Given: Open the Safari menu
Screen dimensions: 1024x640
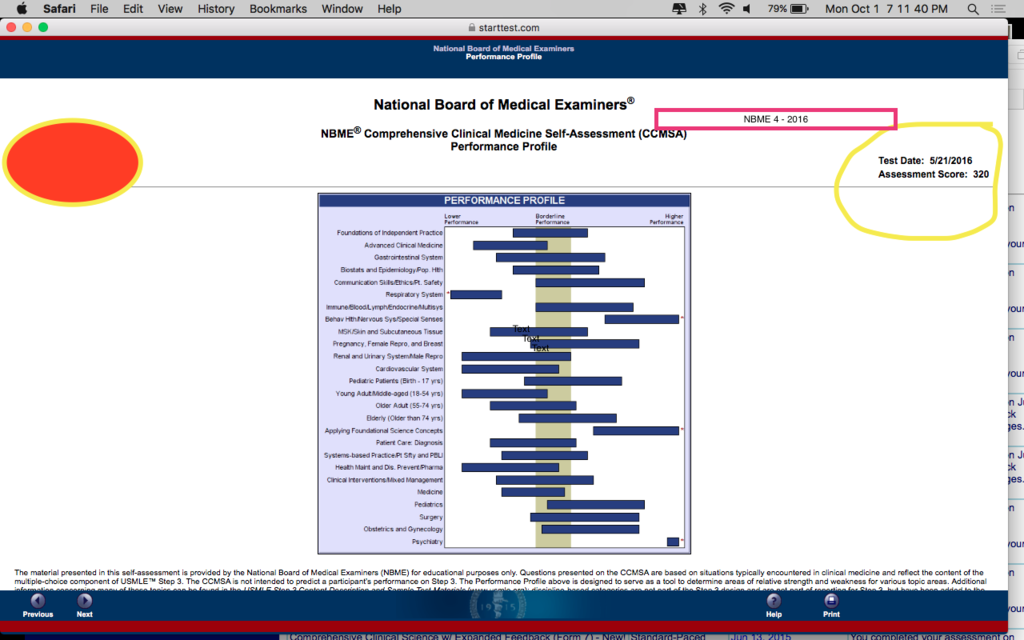Looking at the screenshot, I should point(58,9).
